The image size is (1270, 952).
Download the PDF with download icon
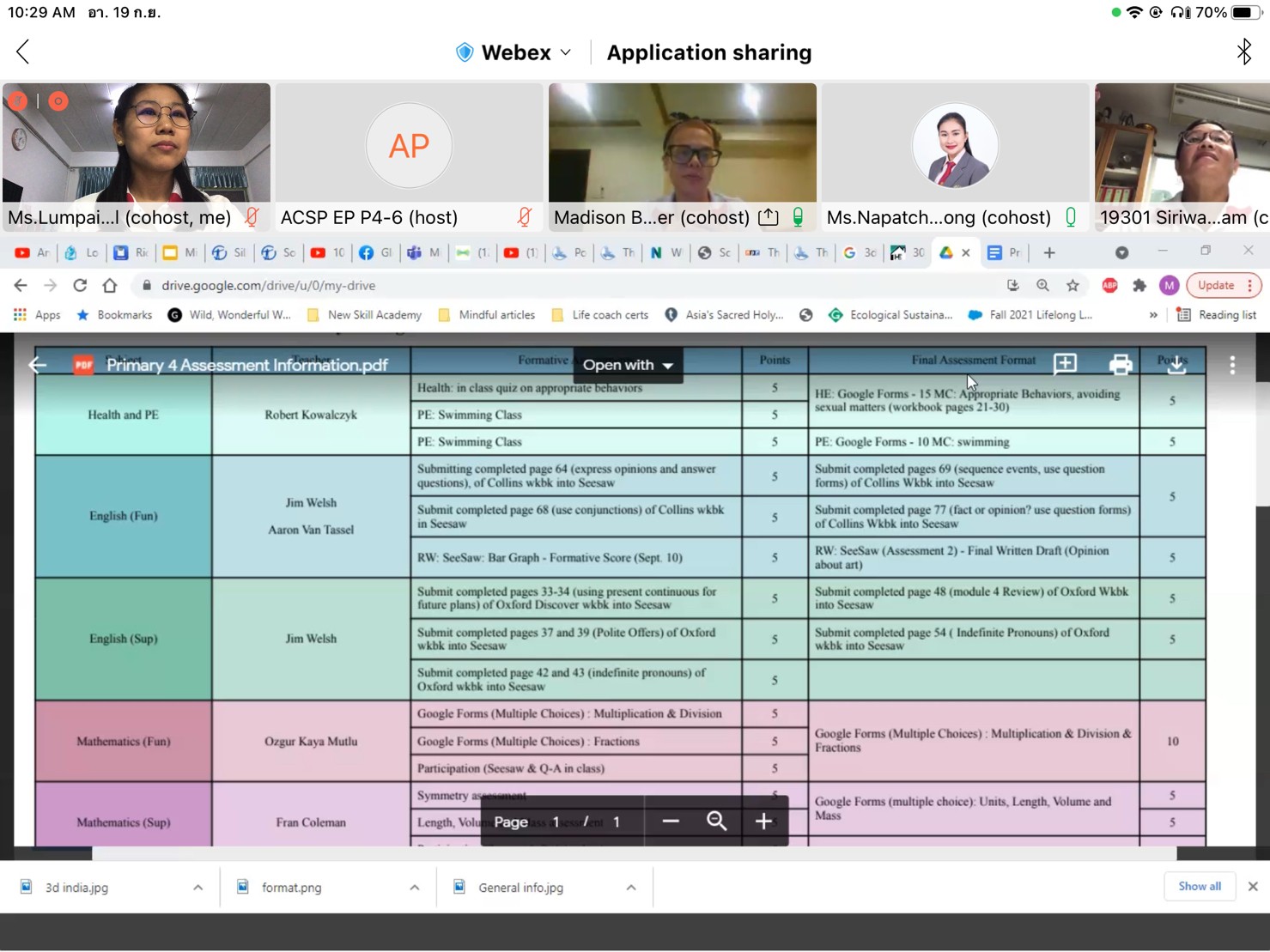click(x=1176, y=365)
